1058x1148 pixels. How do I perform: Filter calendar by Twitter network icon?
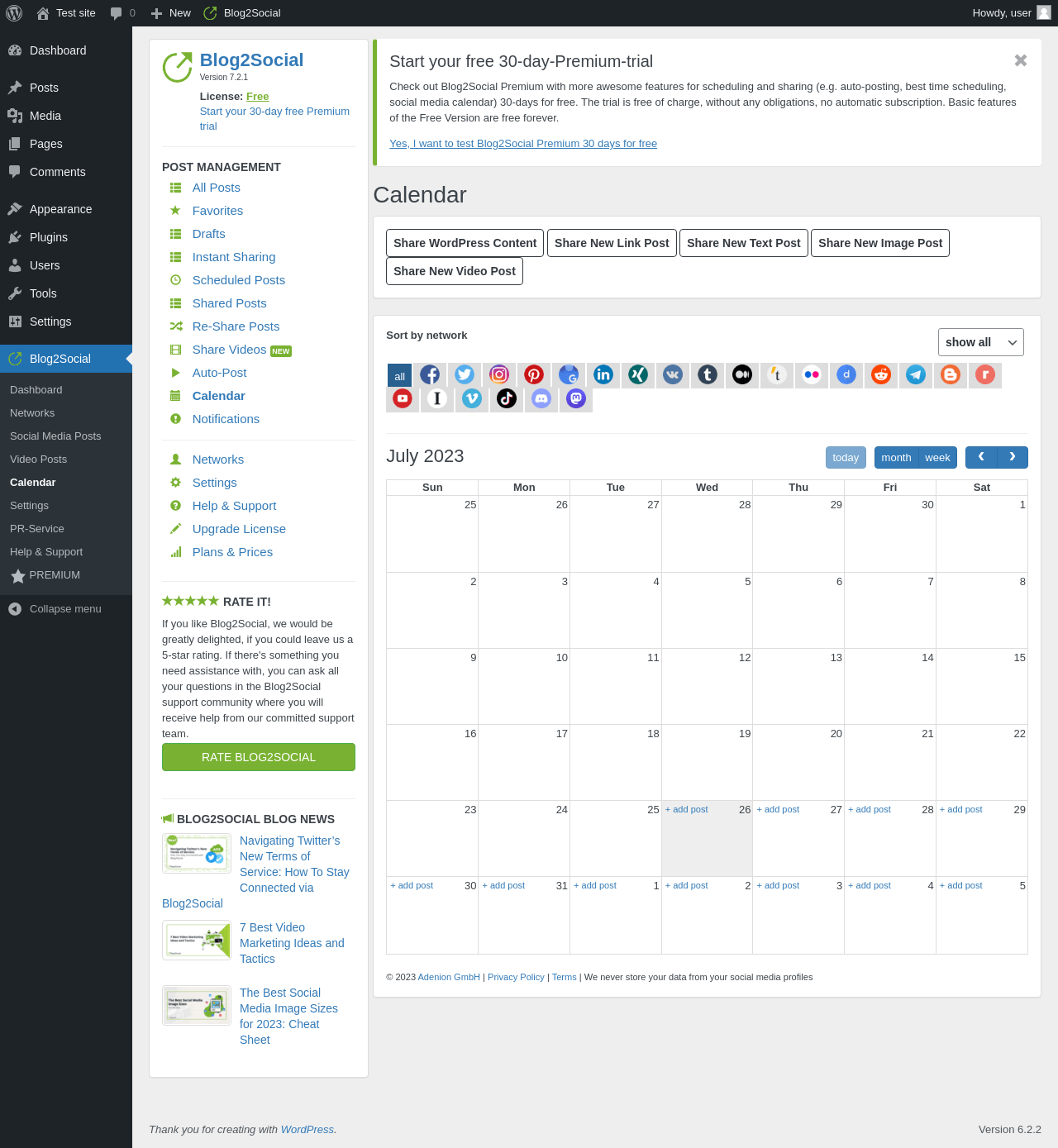point(465,374)
